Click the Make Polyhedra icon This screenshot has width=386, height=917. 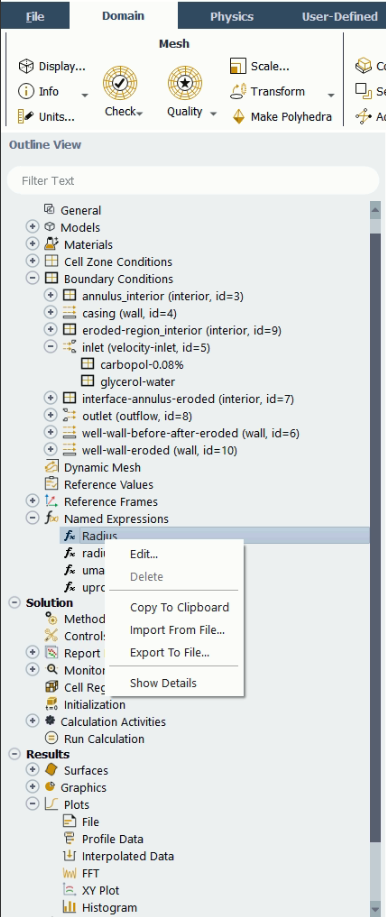pyautogui.click(x=238, y=116)
